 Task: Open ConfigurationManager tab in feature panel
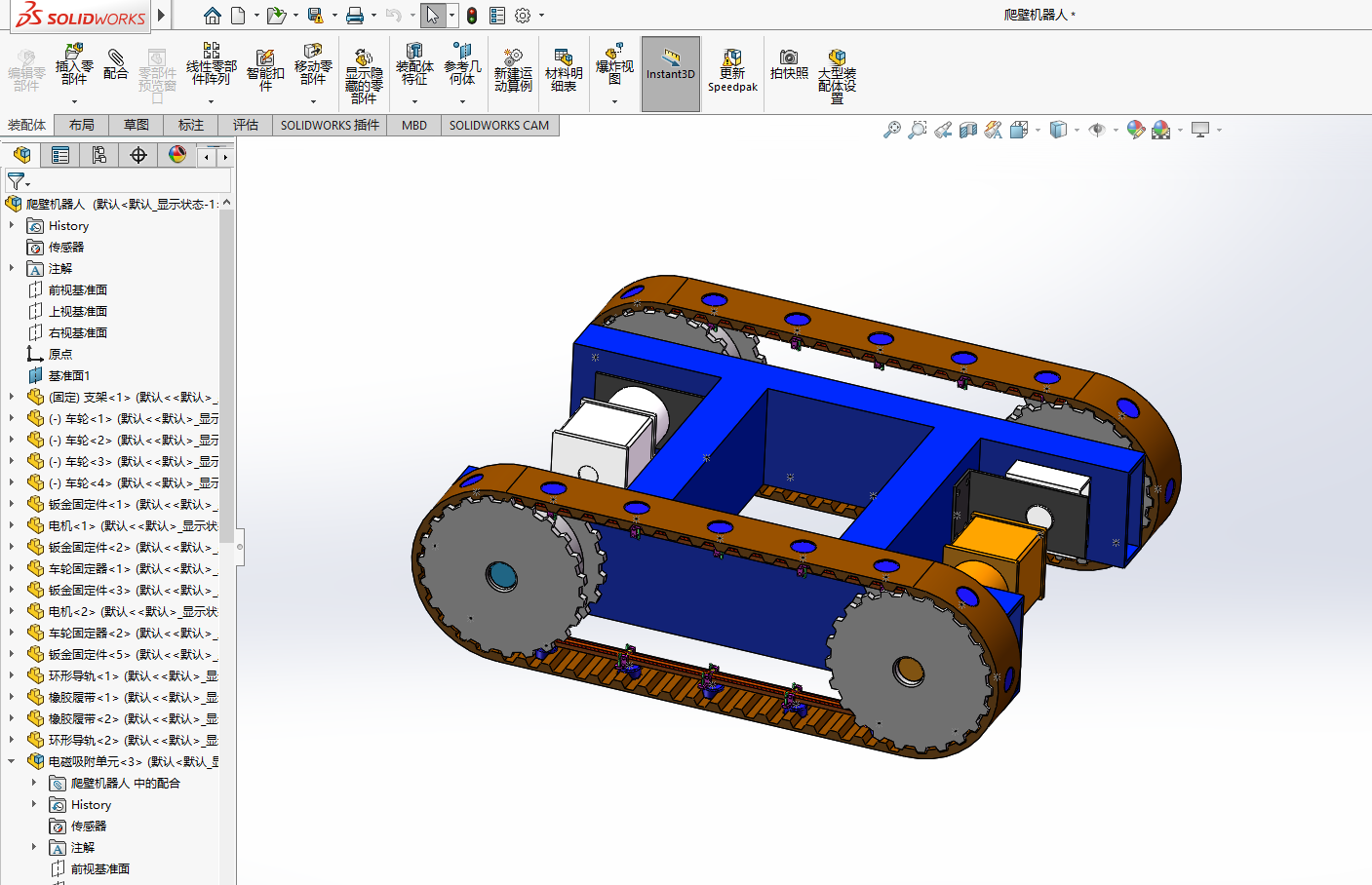pyautogui.click(x=98, y=155)
